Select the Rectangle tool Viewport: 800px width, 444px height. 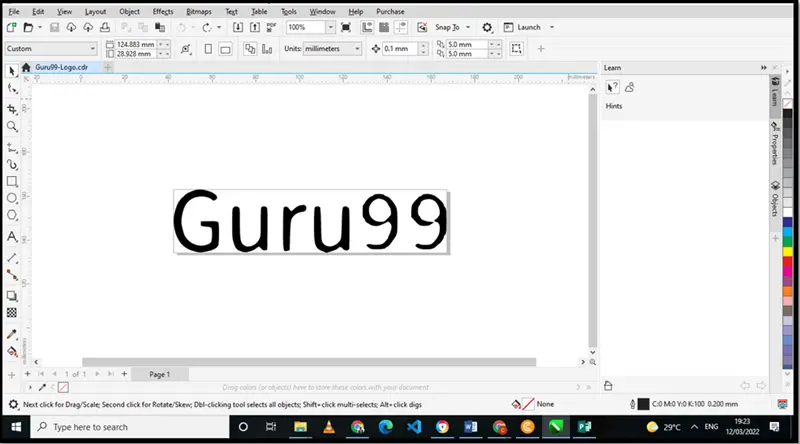tap(12, 181)
